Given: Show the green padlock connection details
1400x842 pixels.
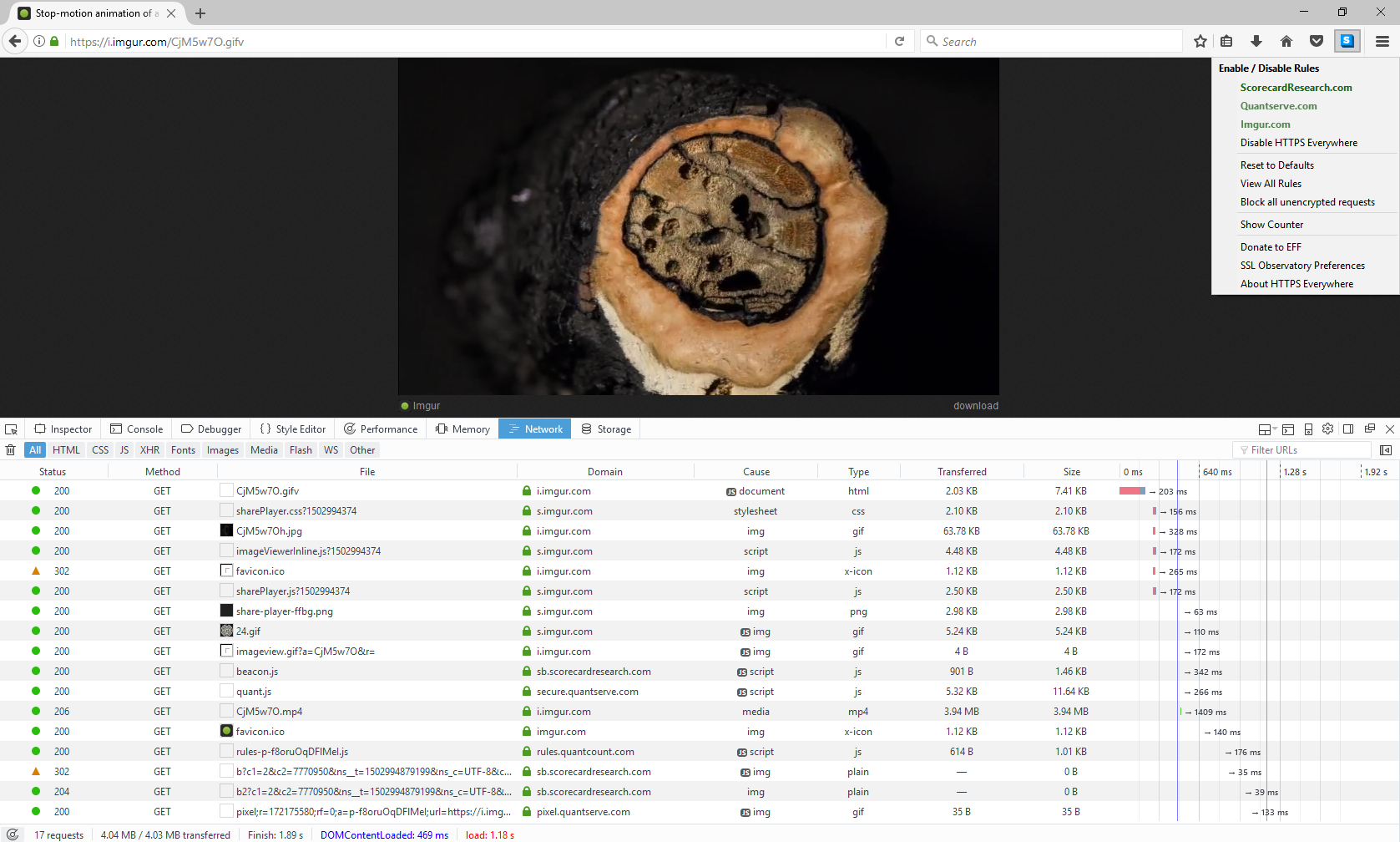Looking at the screenshot, I should coord(54,41).
